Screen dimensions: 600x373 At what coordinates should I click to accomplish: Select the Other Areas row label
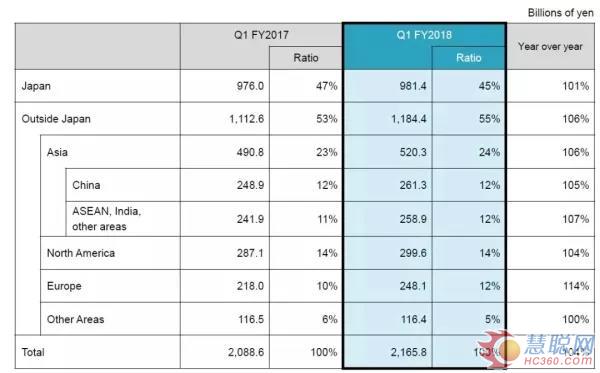75,319
